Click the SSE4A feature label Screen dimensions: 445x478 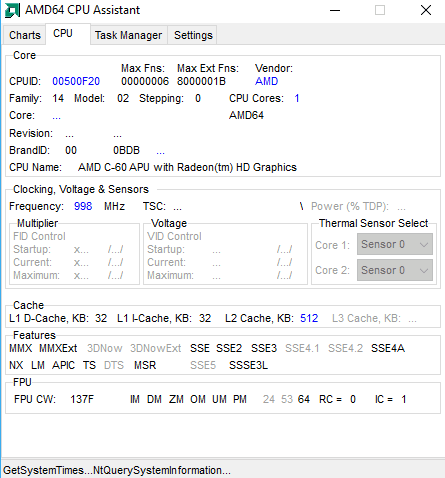click(x=388, y=348)
